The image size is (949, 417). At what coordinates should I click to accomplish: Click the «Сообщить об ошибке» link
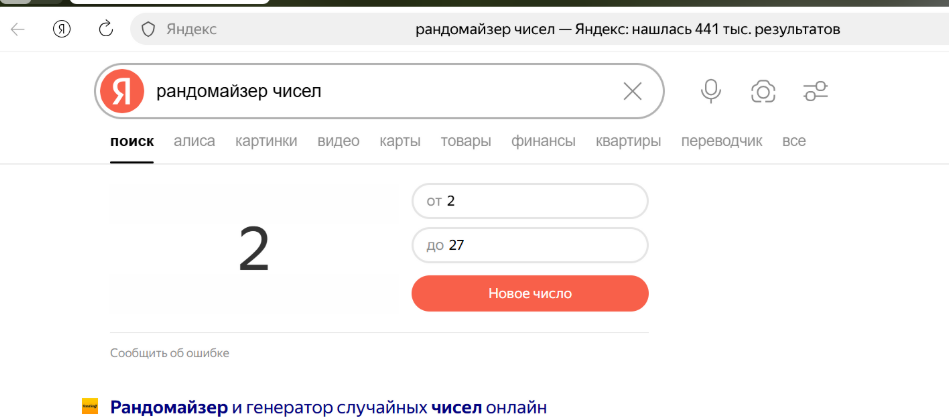pos(170,353)
